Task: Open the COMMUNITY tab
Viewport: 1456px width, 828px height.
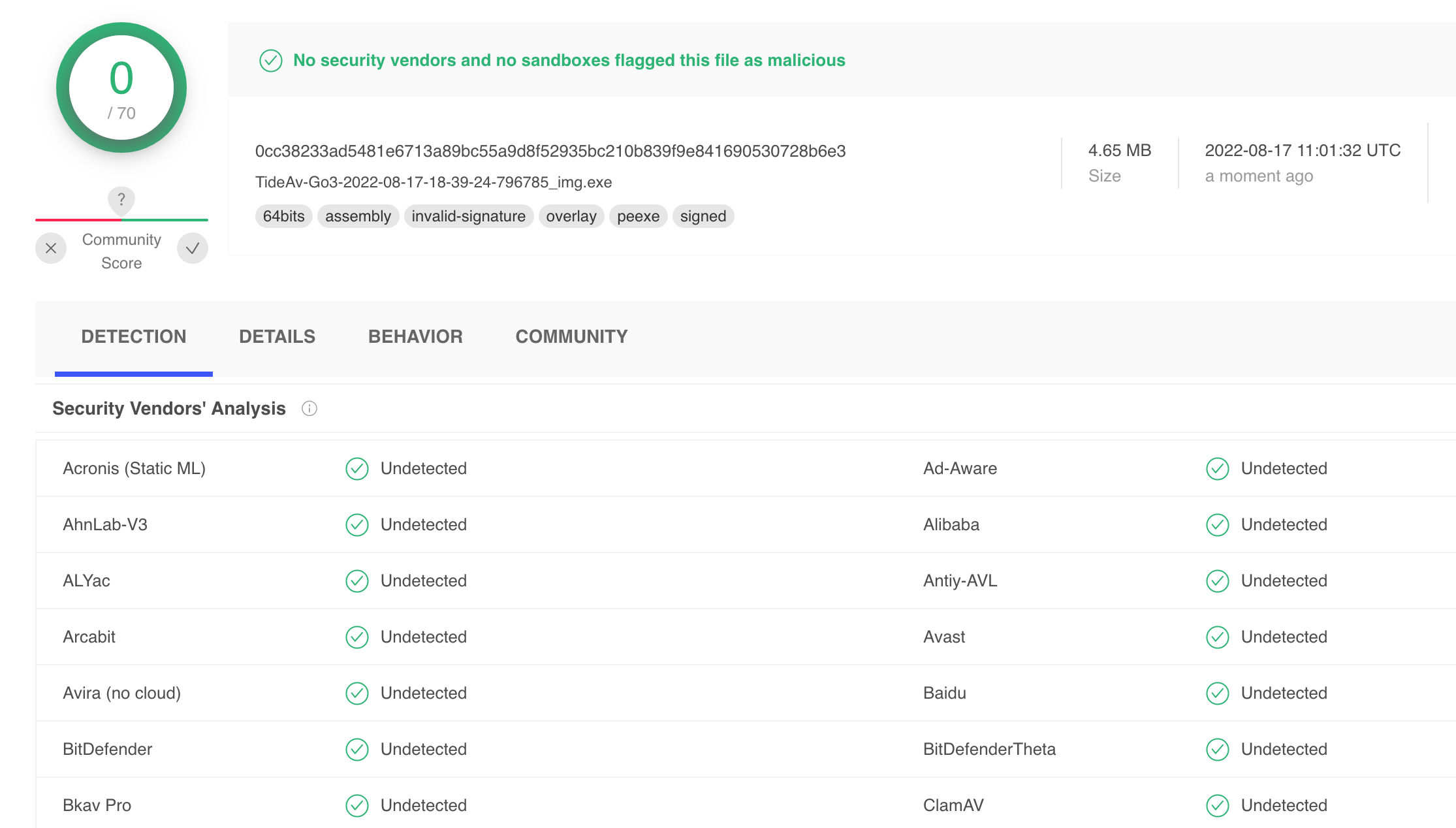Action: [571, 337]
